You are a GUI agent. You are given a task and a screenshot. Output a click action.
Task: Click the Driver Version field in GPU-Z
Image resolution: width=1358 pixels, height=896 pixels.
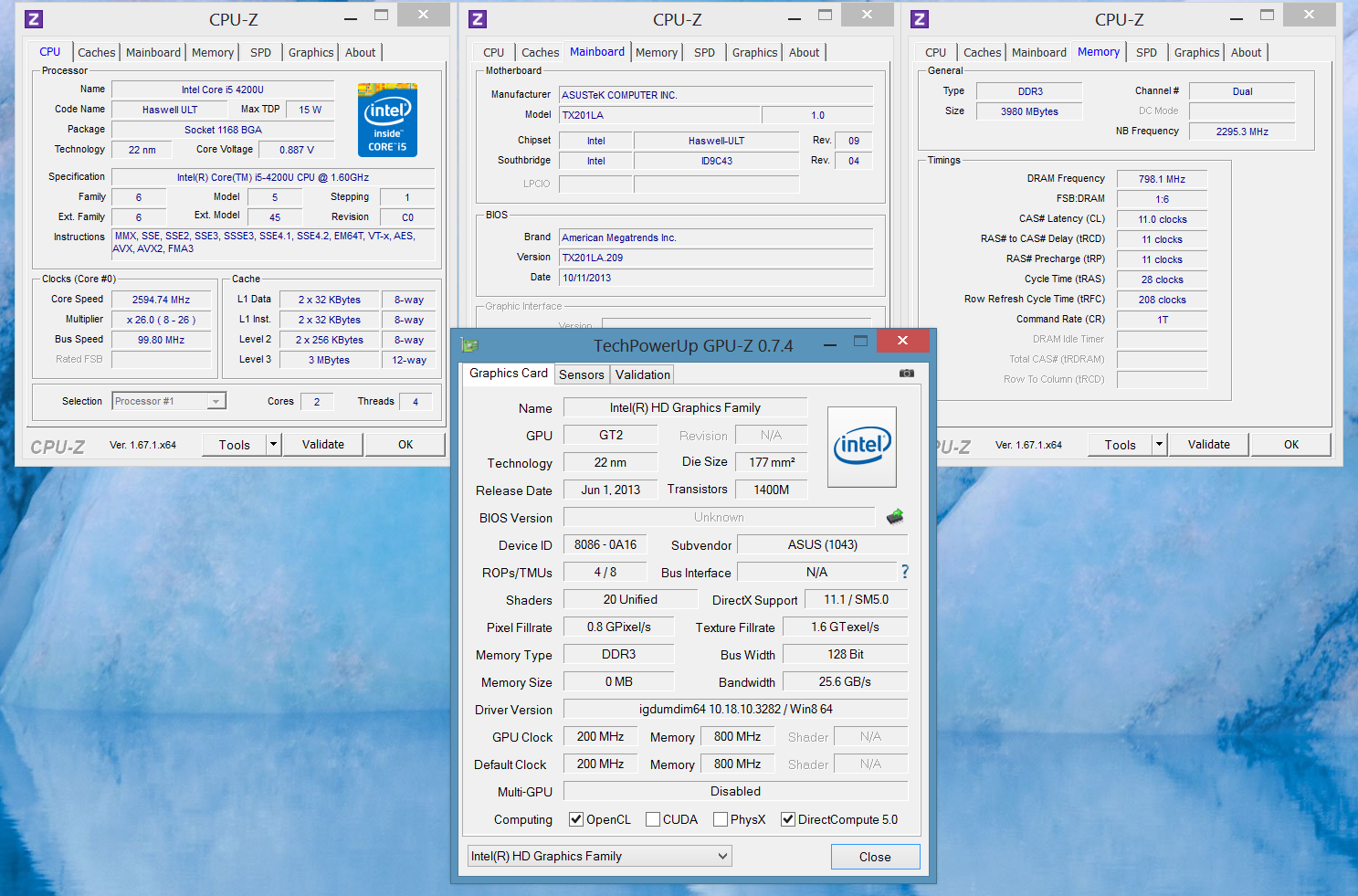[x=736, y=709]
